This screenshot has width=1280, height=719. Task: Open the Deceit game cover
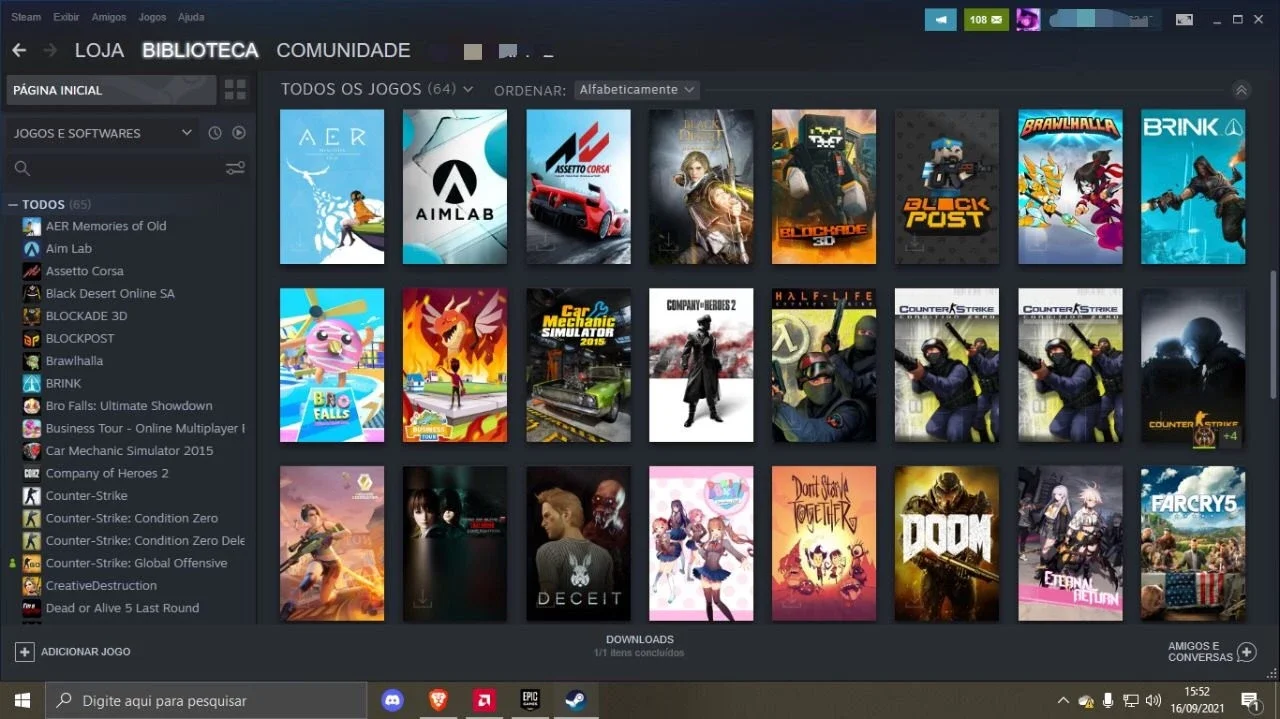coord(578,543)
